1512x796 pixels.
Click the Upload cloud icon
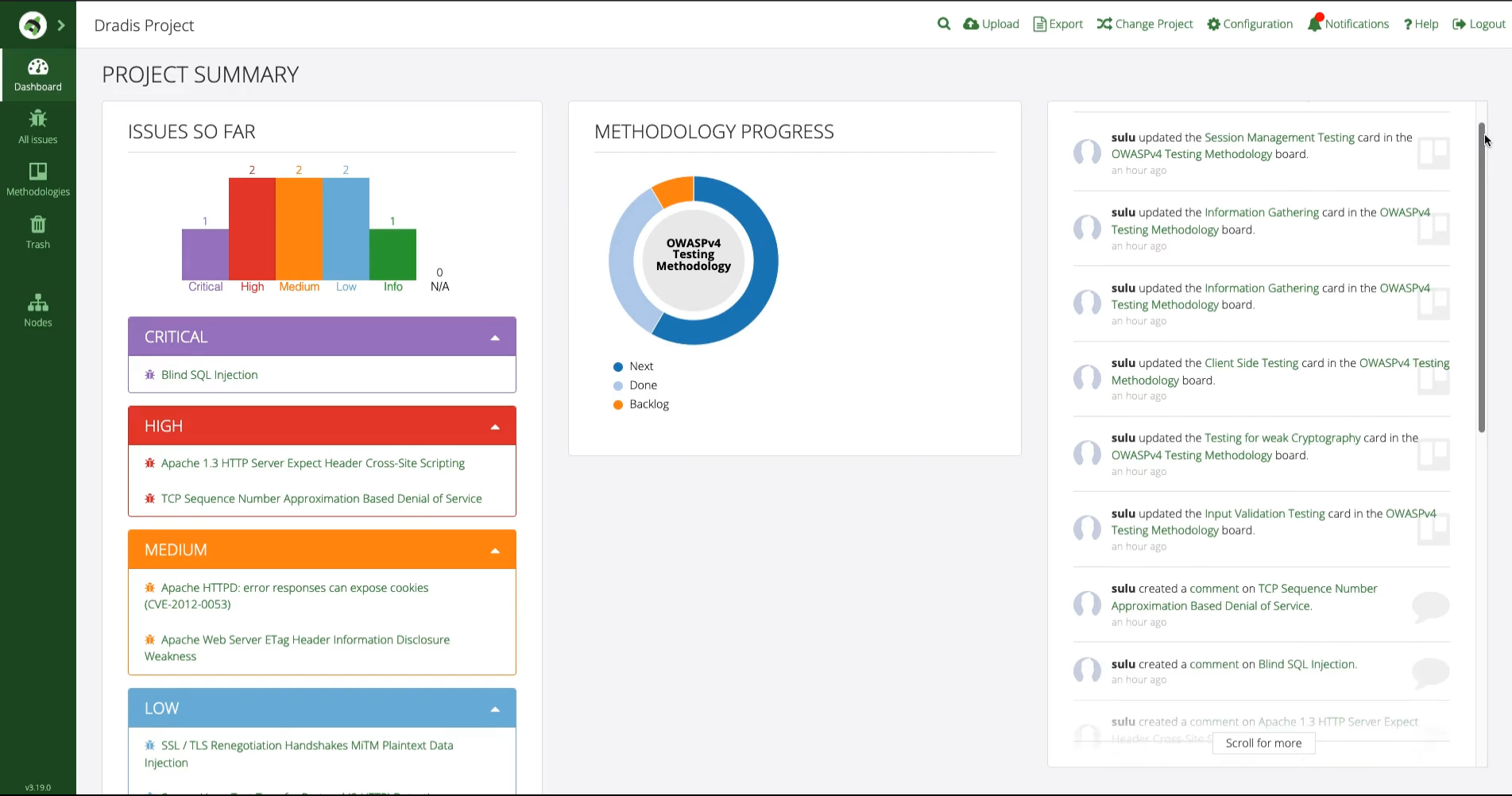pos(971,24)
